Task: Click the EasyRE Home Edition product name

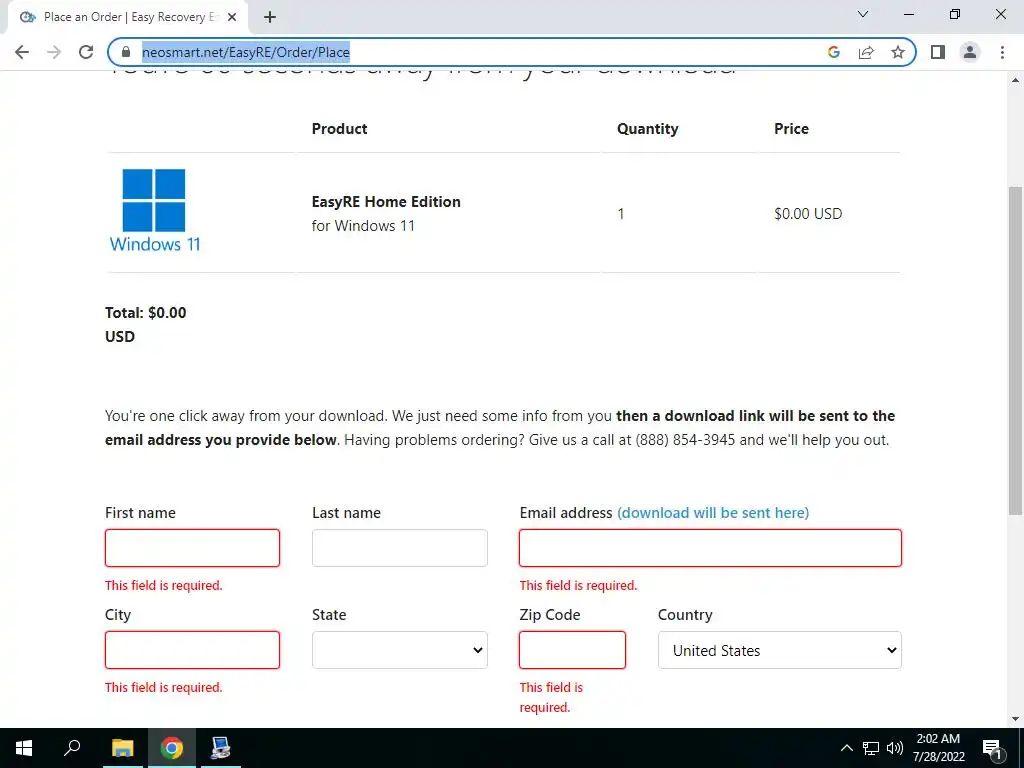Action: [386, 202]
